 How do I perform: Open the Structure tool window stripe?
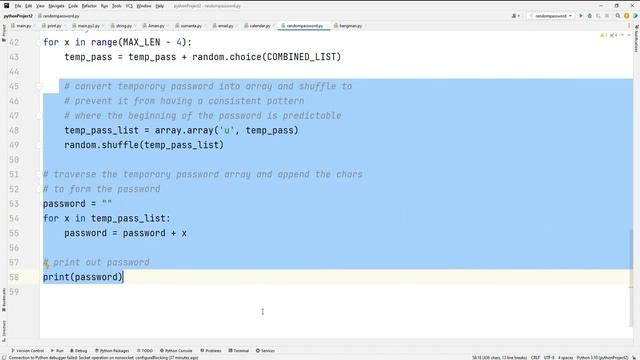4,331
